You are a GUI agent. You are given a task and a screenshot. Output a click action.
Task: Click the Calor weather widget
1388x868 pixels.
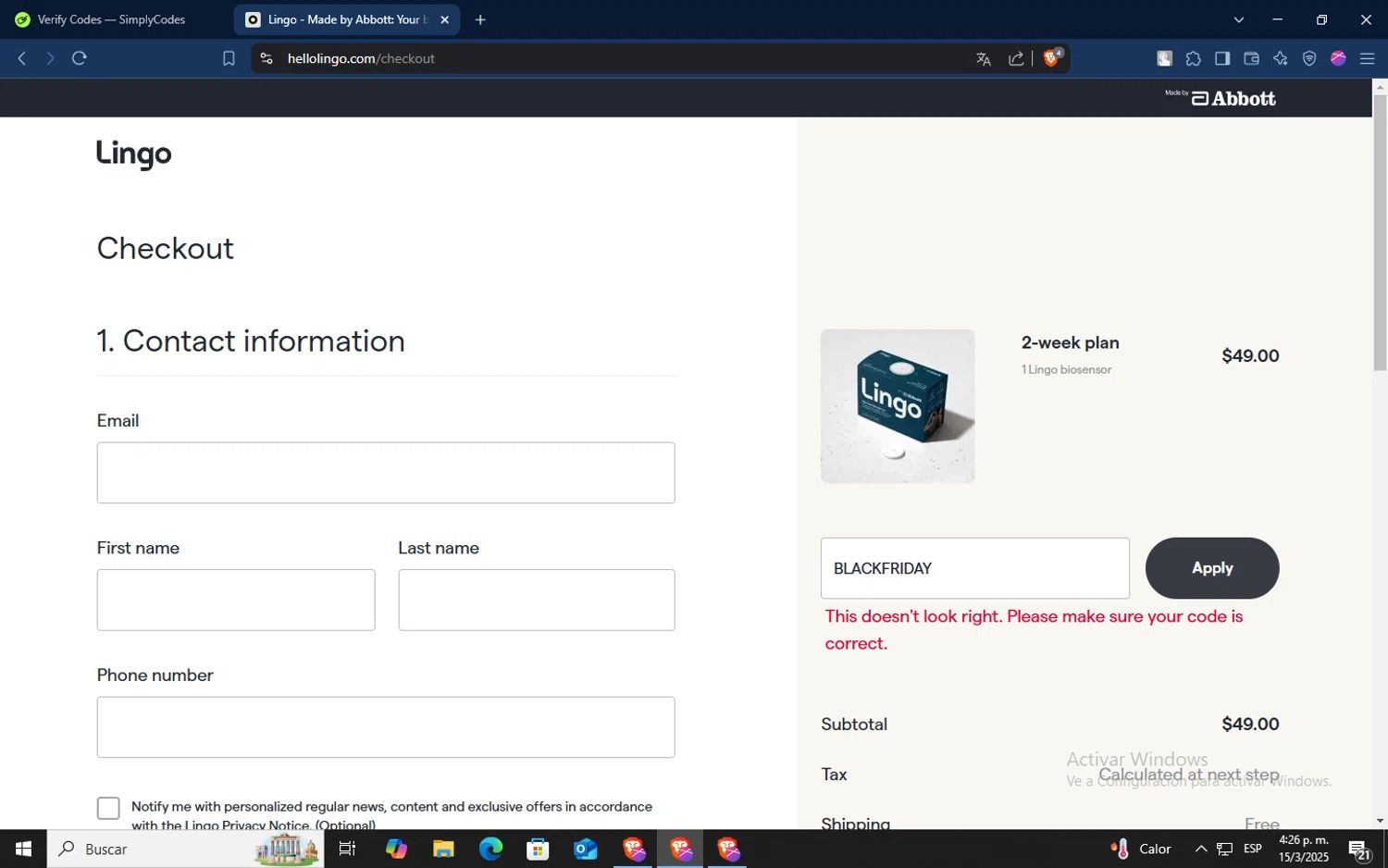coord(1141,849)
